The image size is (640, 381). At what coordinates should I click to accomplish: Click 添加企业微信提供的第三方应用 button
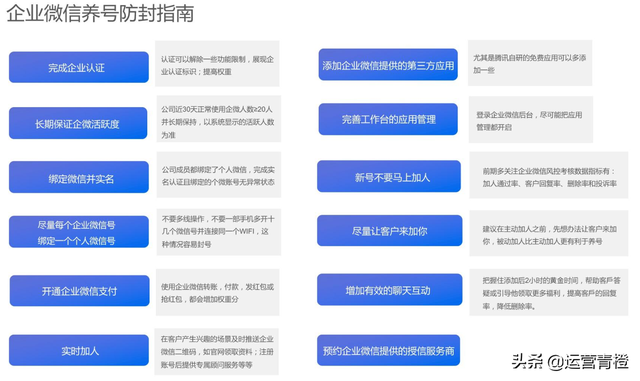pos(388,65)
